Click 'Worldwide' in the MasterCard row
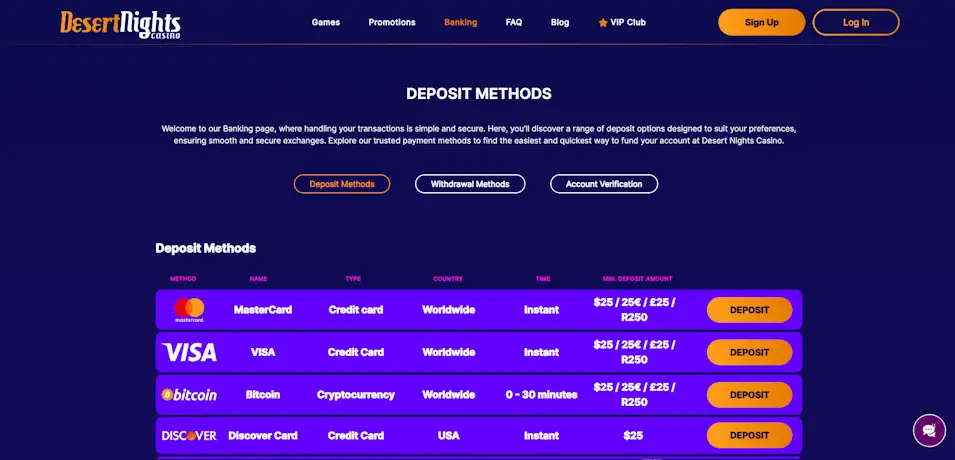Viewport: 955px width, 460px height. tap(448, 310)
